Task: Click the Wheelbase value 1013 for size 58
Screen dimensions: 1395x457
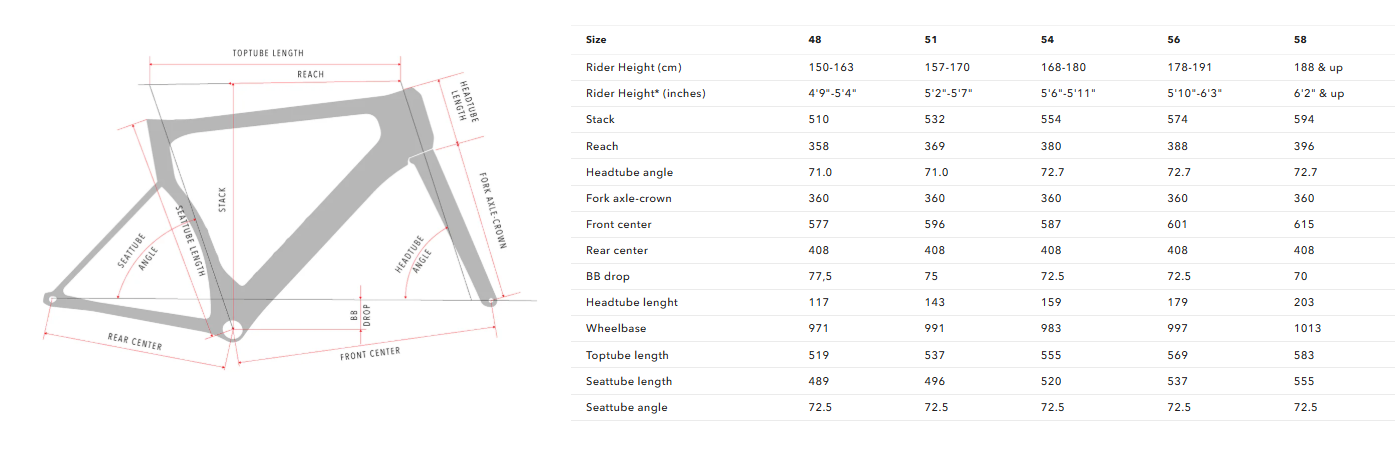Action: tap(1306, 328)
